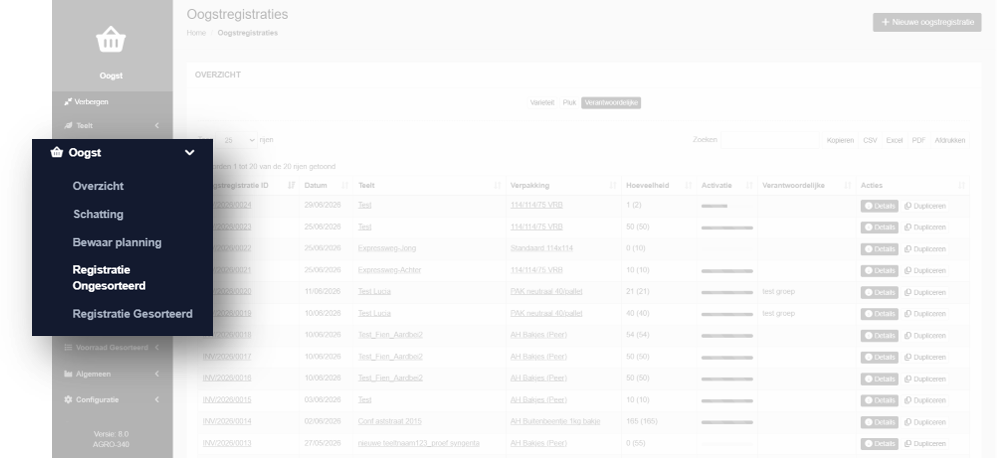Click the Afdrukken print button
Viewport: 997px width, 458px height.
tap(949, 141)
